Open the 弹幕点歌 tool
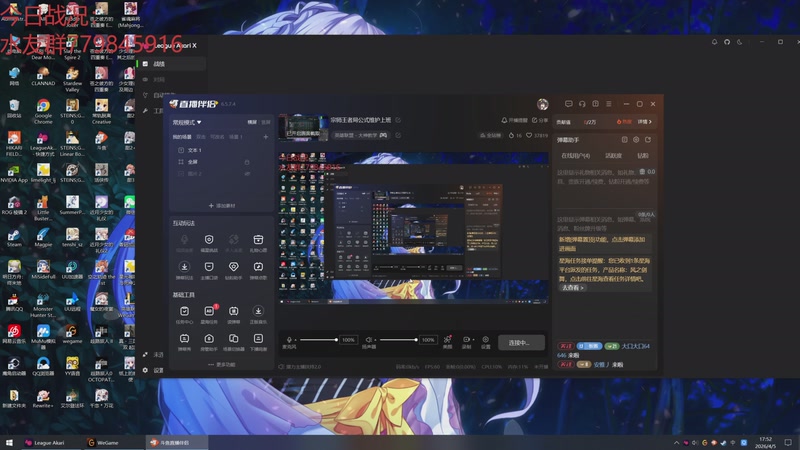The height and width of the screenshot is (450, 800). (258, 270)
